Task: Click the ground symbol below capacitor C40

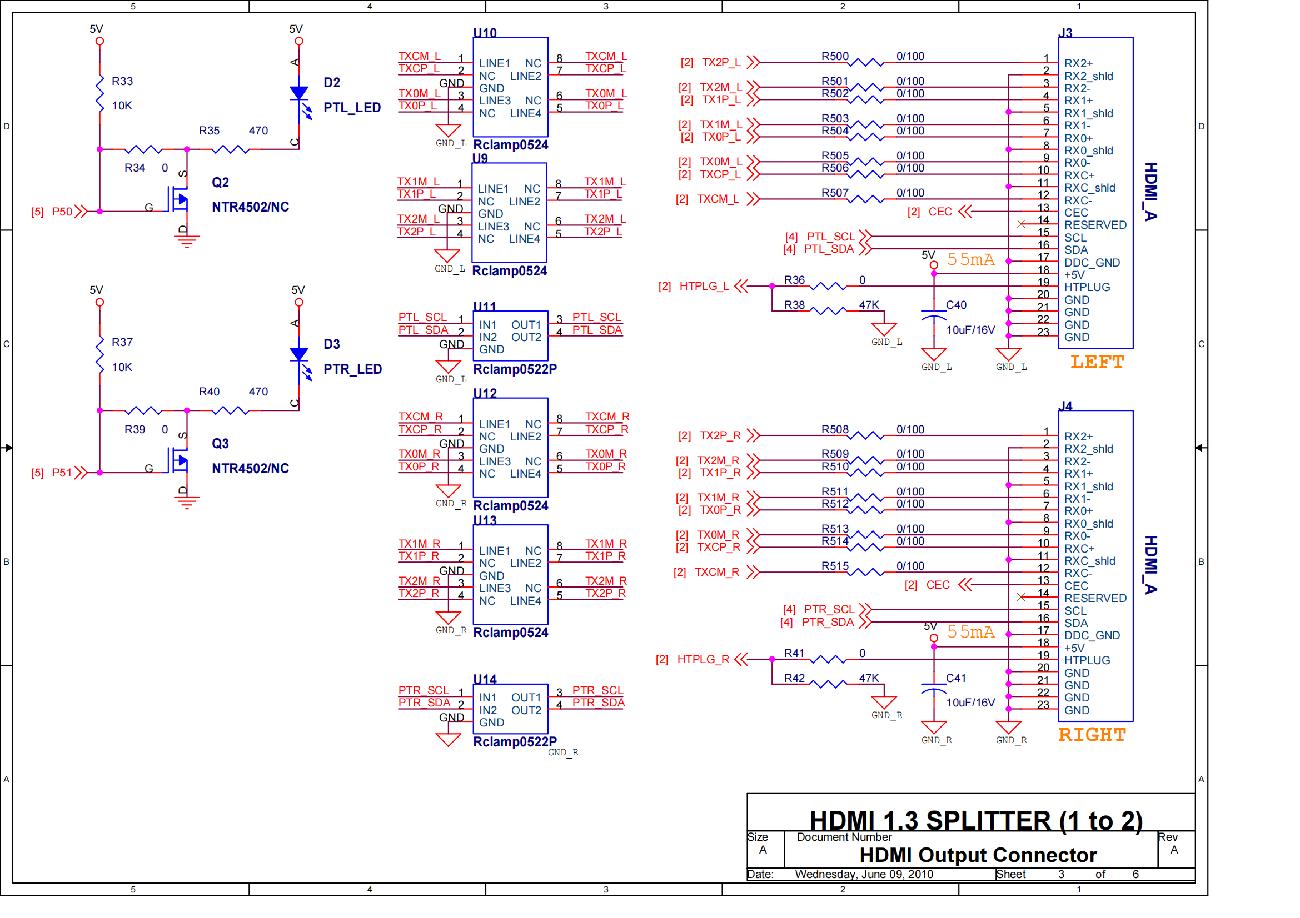Action: pyautogui.click(x=934, y=355)
